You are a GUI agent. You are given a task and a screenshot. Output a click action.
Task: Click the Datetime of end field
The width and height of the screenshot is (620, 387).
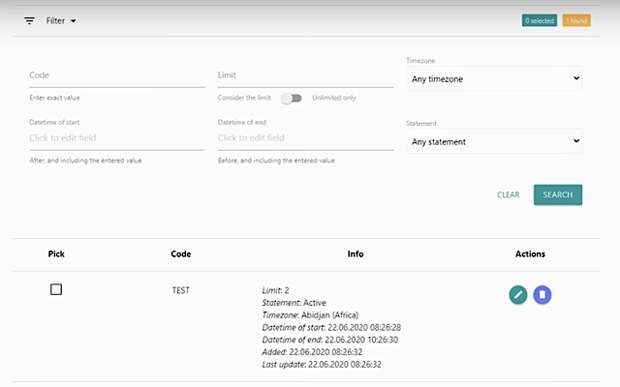tap(306, 138)
